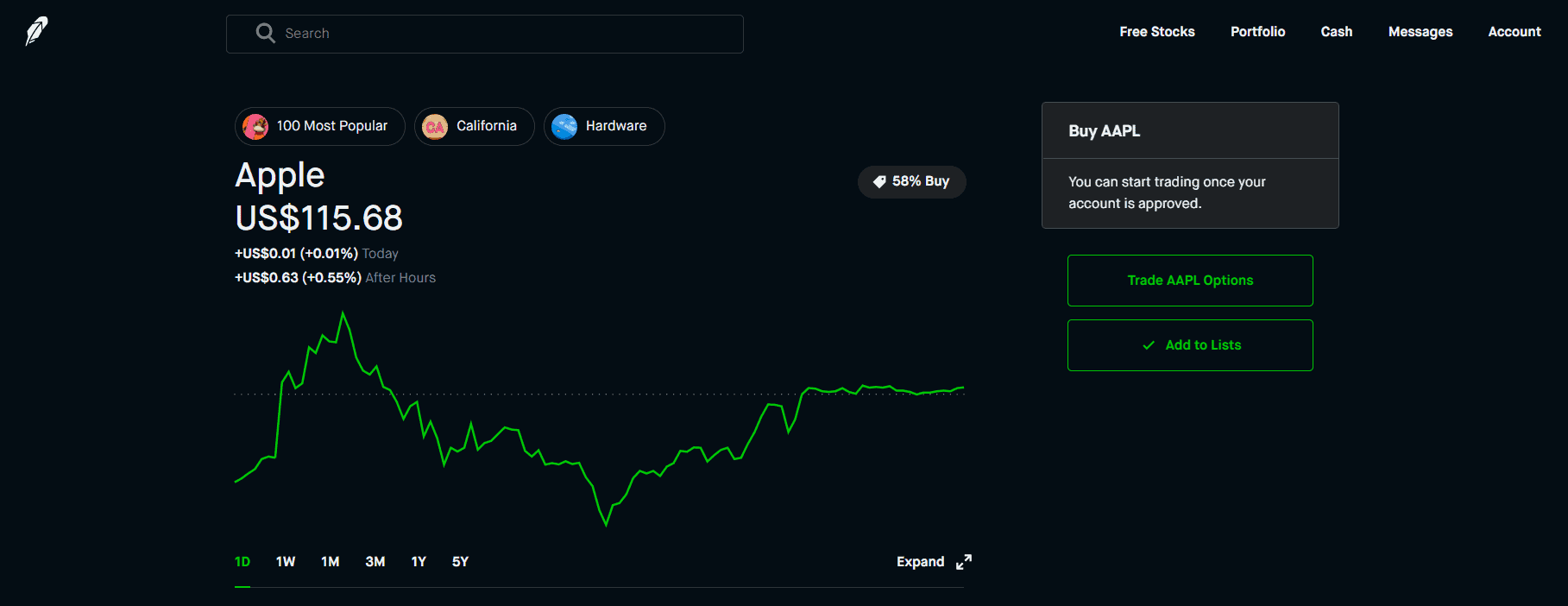Click the +US$0.01 (+0.01%) Today change
The image size is (1568, 606).
[x=317, y=254]
